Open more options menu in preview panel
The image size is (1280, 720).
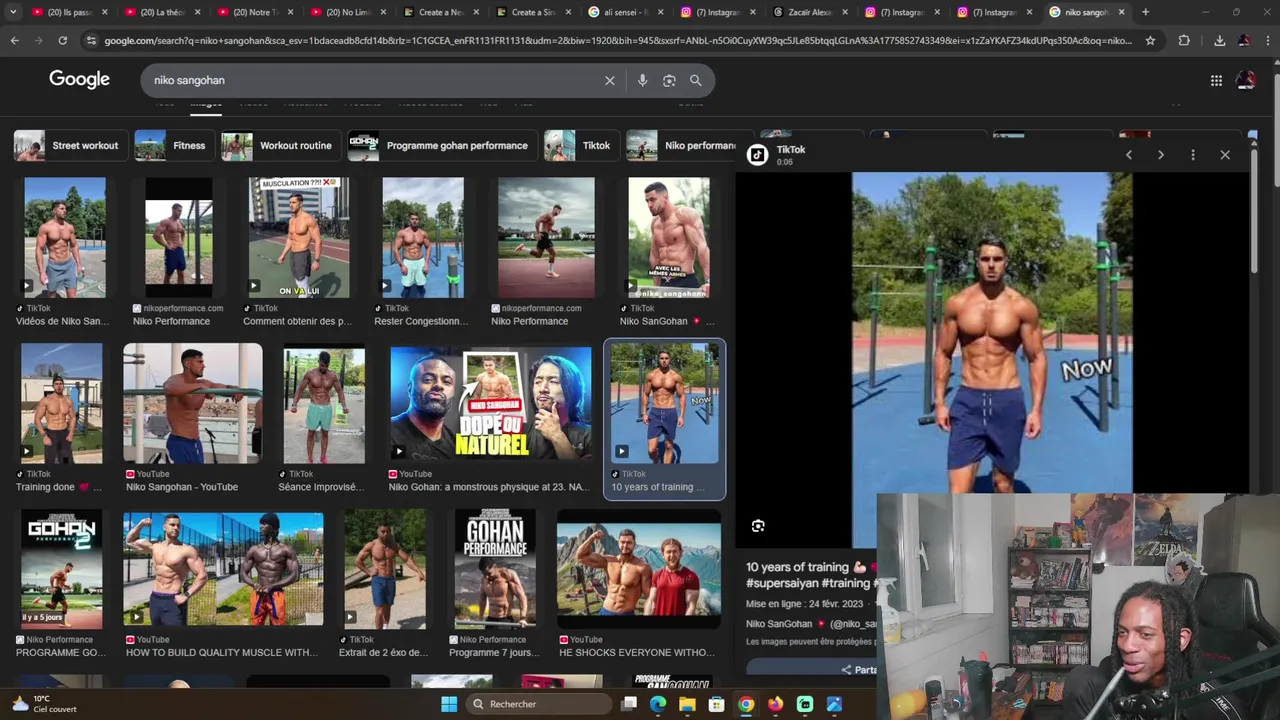pos(1192,155)
